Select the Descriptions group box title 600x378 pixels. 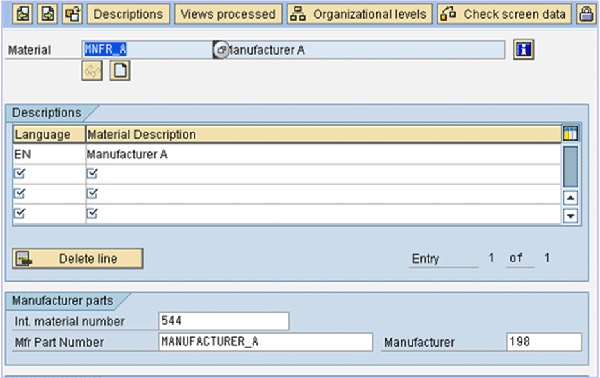[x=47, y=112]
